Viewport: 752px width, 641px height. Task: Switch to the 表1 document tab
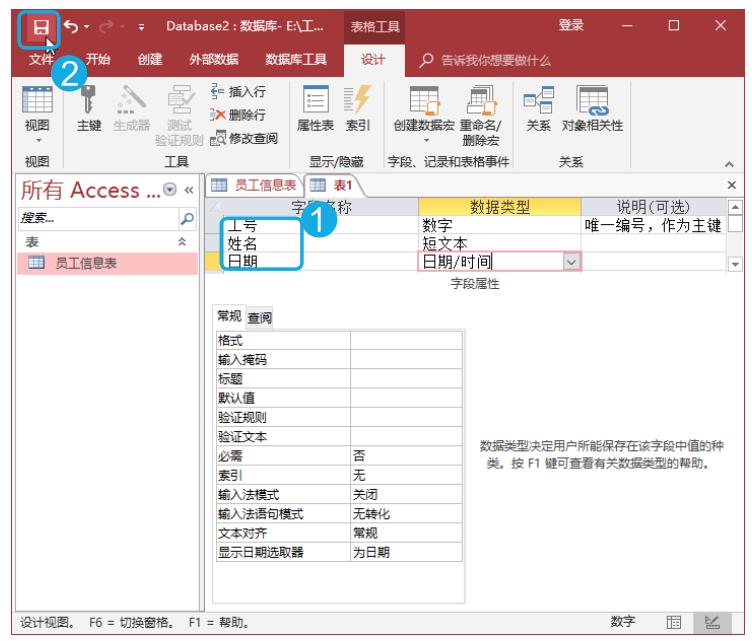333,185
